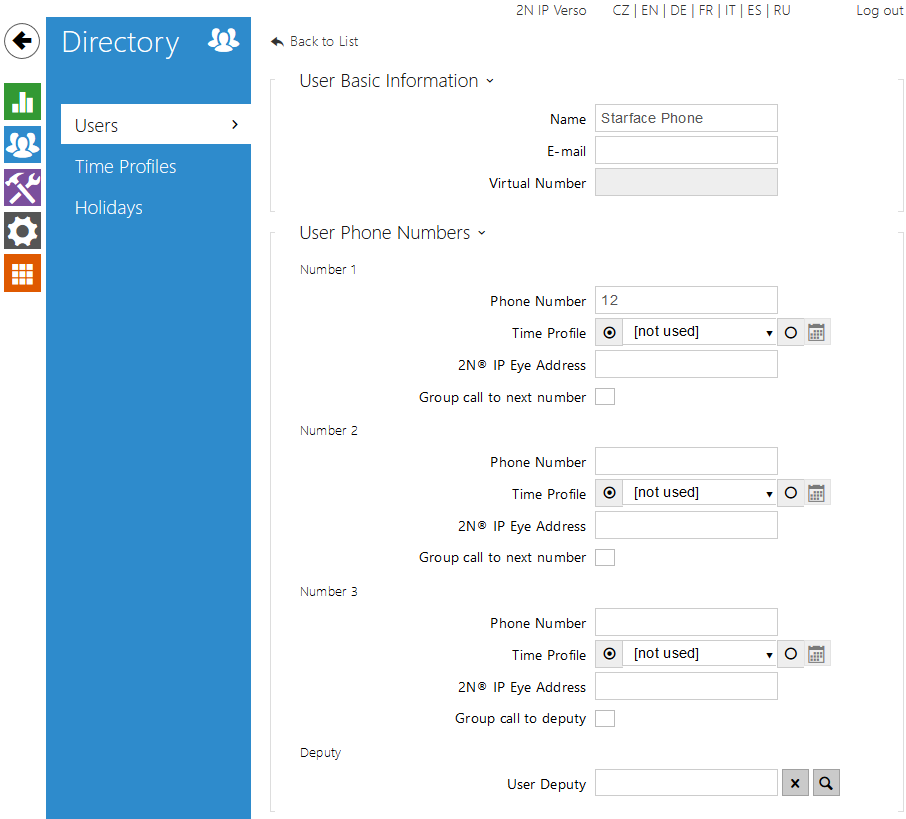The height and width of the screenshot is (819, 906).
Task: Open Time Profiles in the Directory menu
Action: point(126,167)
